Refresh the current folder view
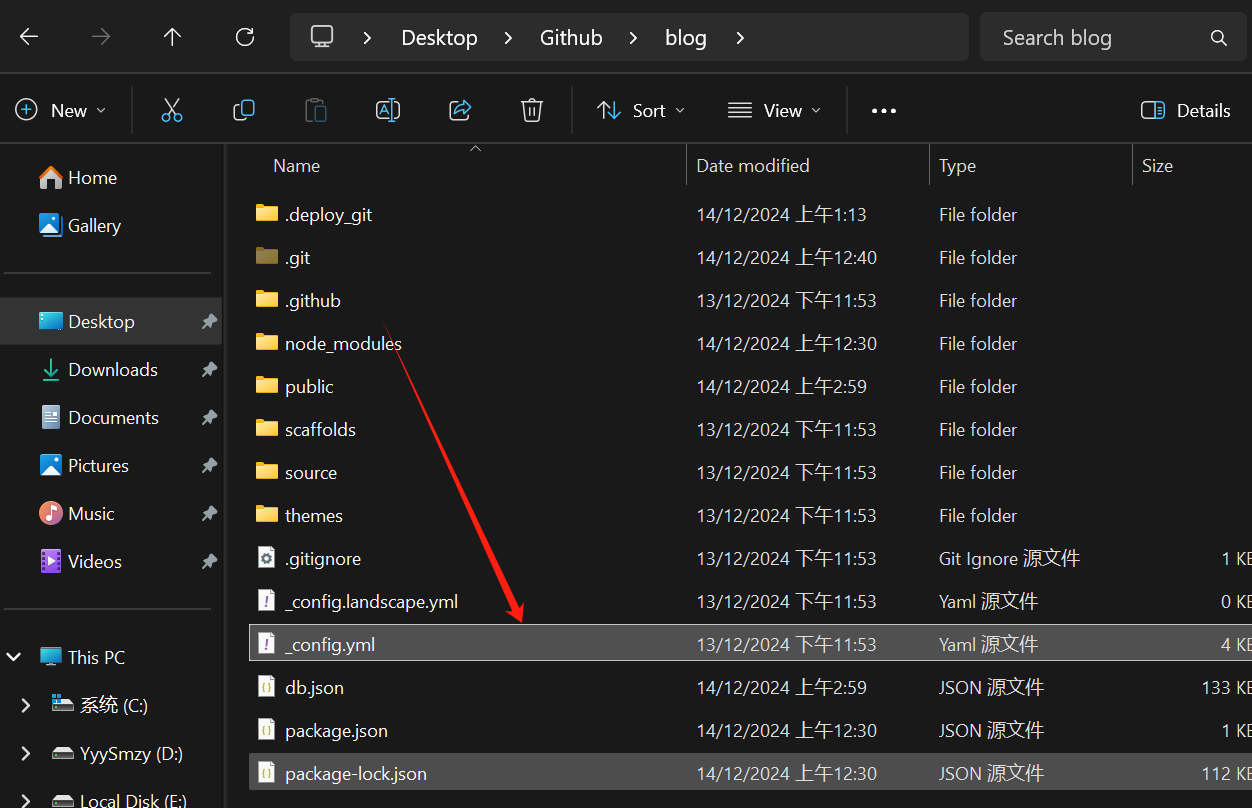Image resolution: width=1252 pixels, height=808 pixels. 245,37
